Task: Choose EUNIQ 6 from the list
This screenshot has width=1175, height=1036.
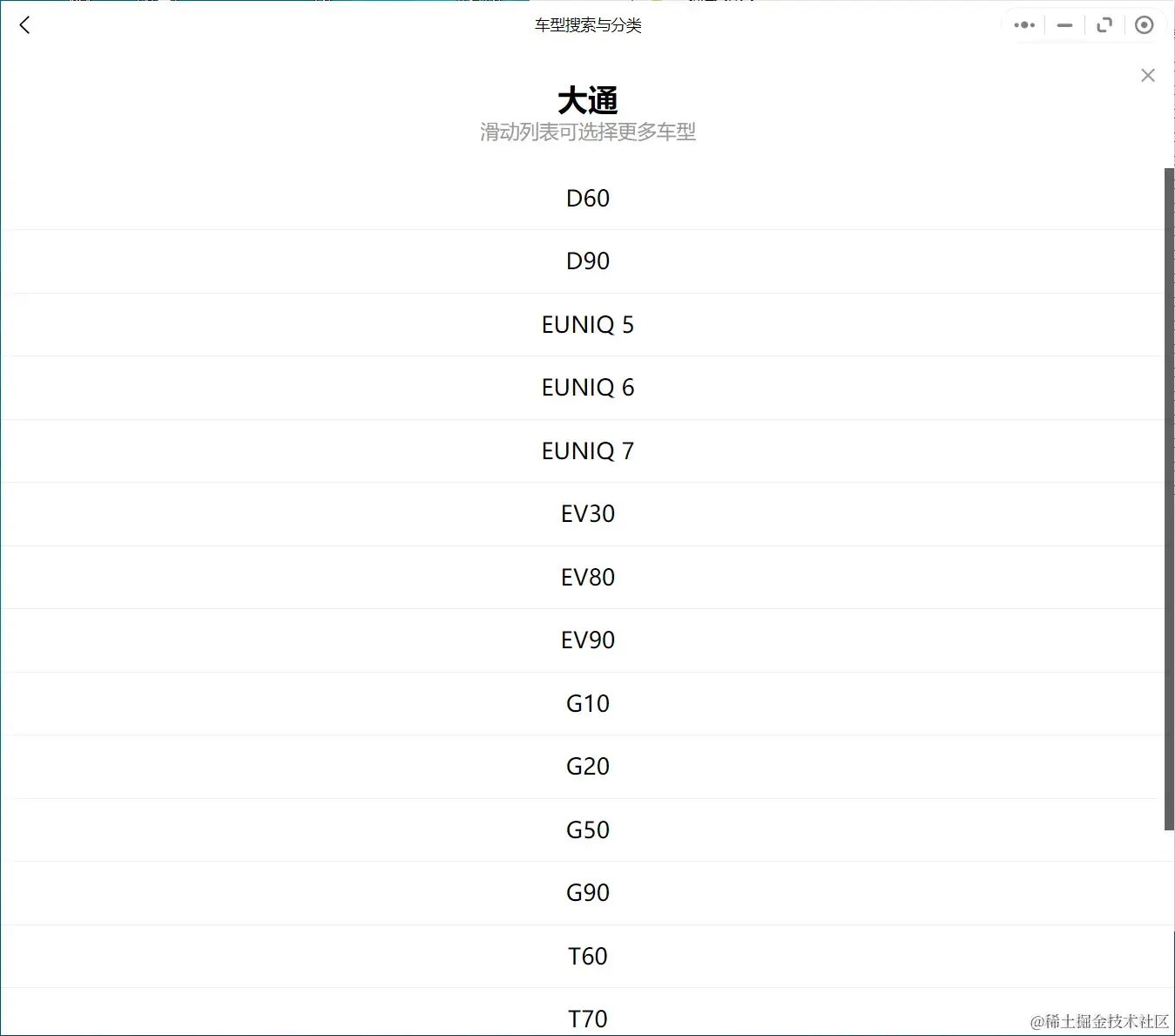Action: (588, 387)
